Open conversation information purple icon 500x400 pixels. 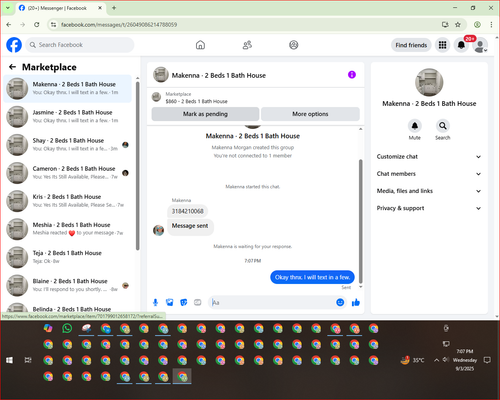[x=352, y=75]
